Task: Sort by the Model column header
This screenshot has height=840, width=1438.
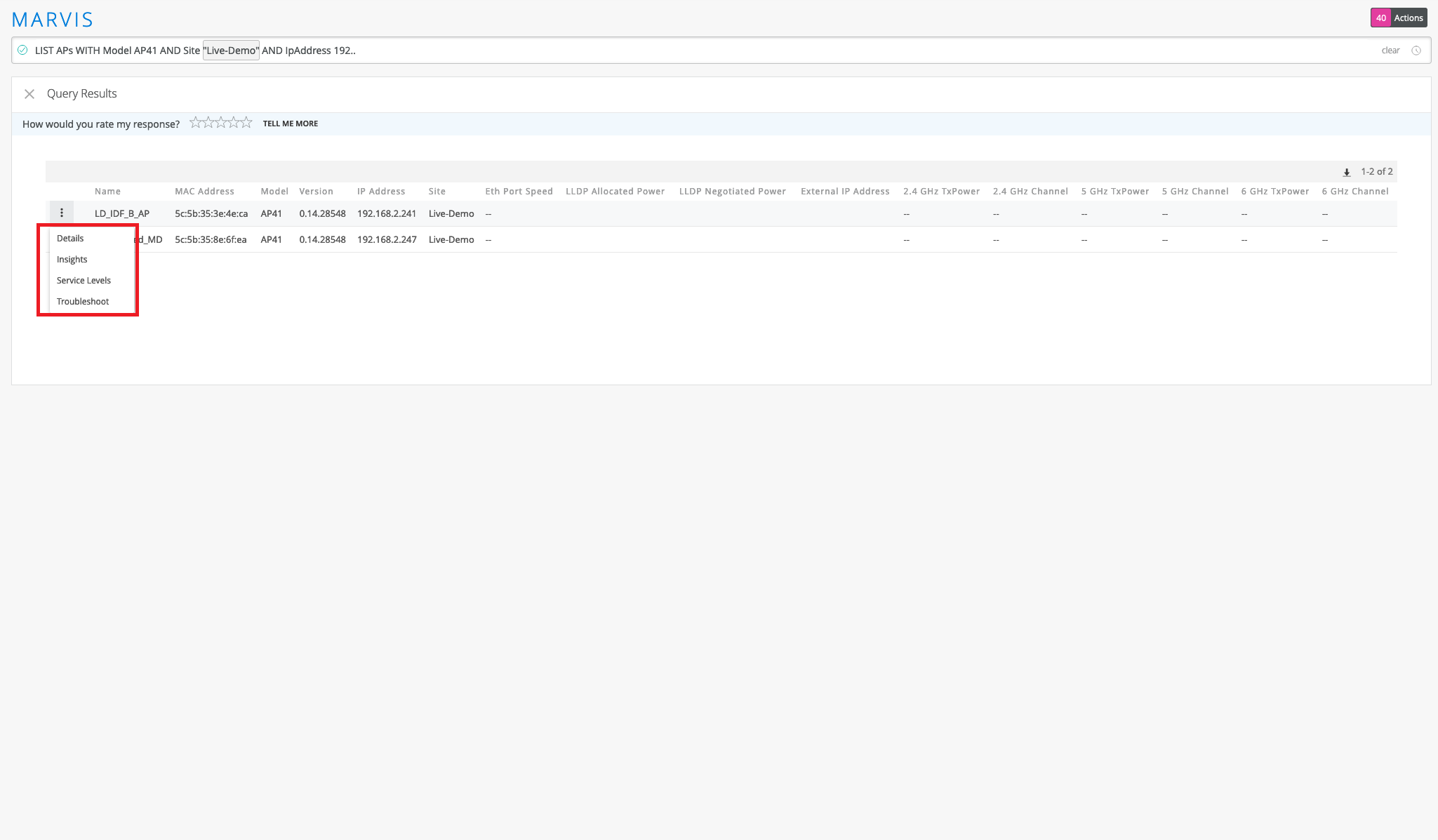Action: (x=274, y=192)
